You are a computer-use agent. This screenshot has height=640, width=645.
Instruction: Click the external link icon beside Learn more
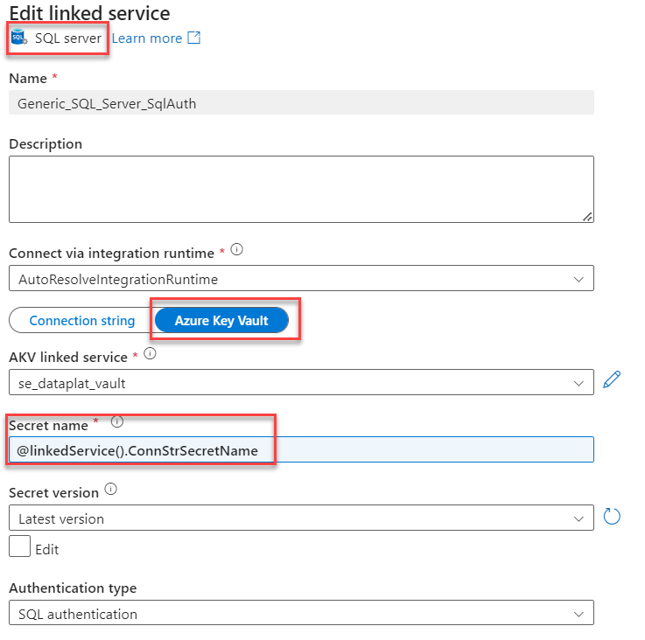point(194,38)
